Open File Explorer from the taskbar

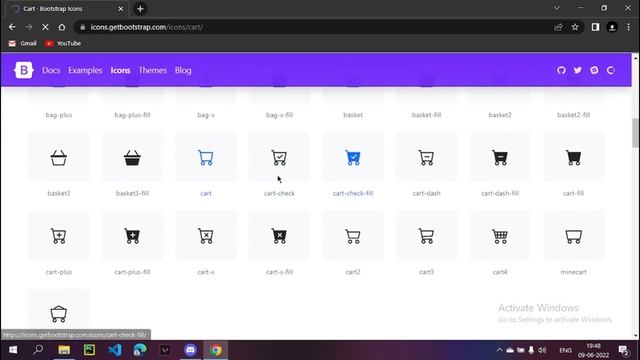click(x=64, y=350)
